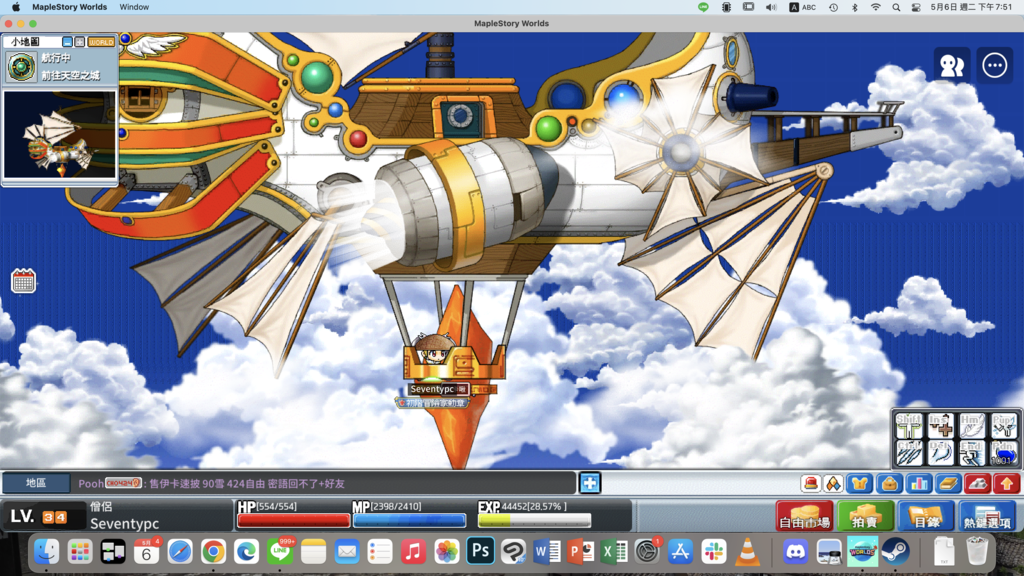
Task: Open Control Center in the menu bar
Action: pyautogui.click(x=916, y=7)
